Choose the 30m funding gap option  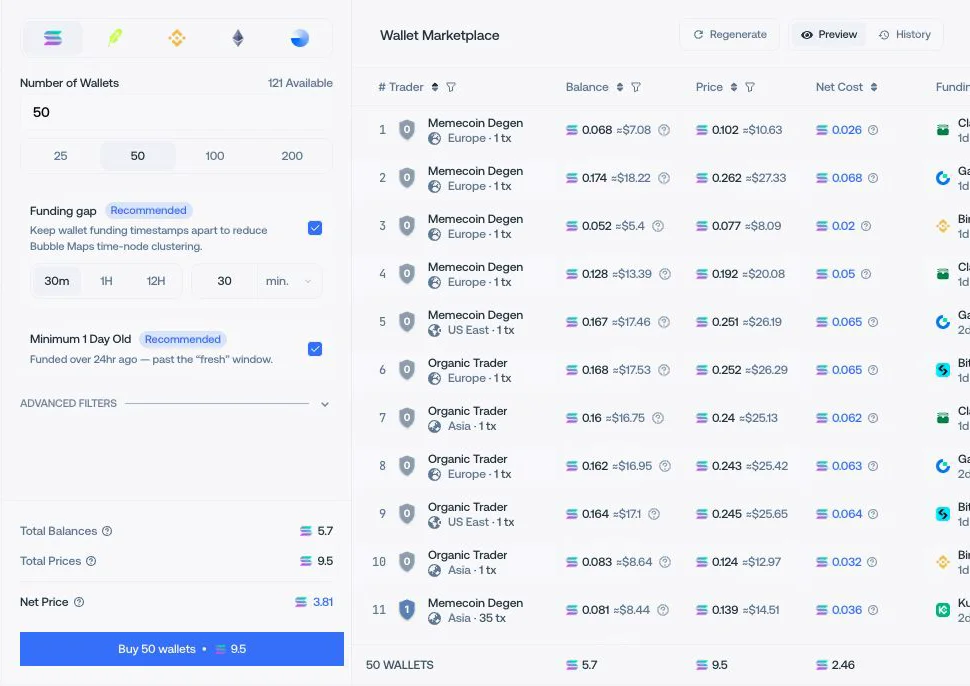56,281
